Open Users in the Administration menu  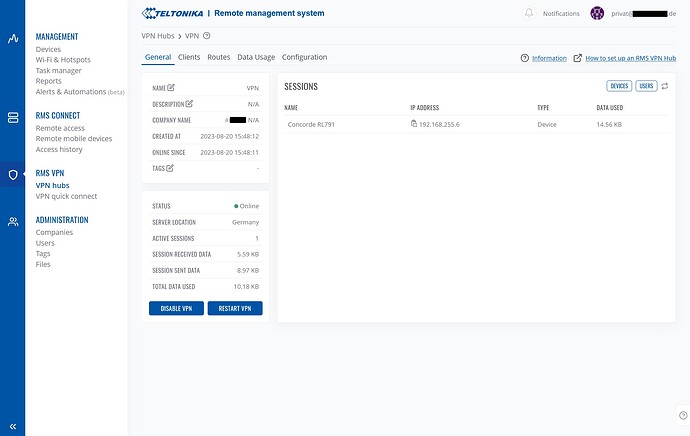coord(45,243)
